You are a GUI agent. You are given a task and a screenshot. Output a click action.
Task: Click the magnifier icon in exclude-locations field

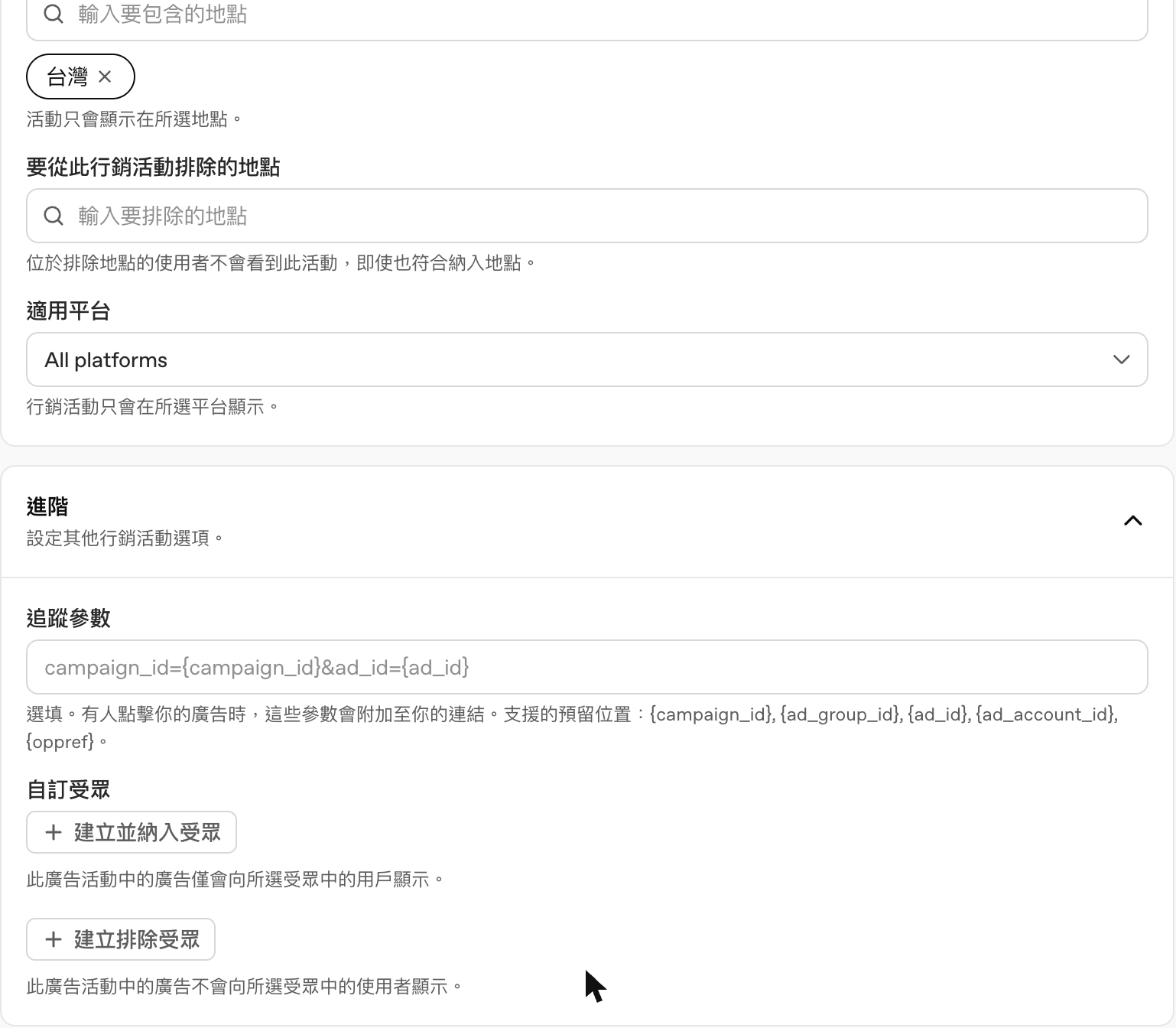point(53,216)
